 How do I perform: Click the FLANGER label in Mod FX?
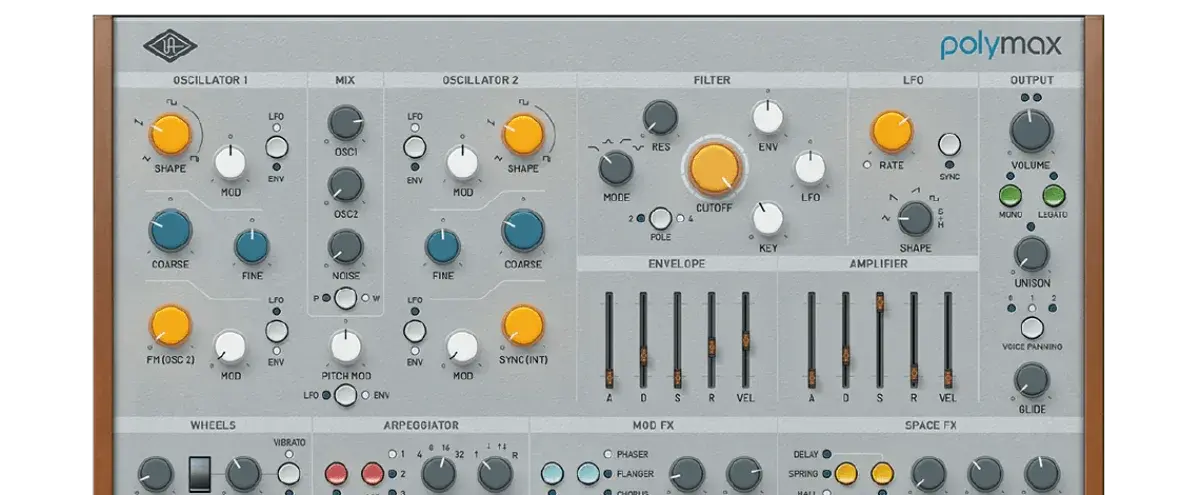tap(635, 473)
